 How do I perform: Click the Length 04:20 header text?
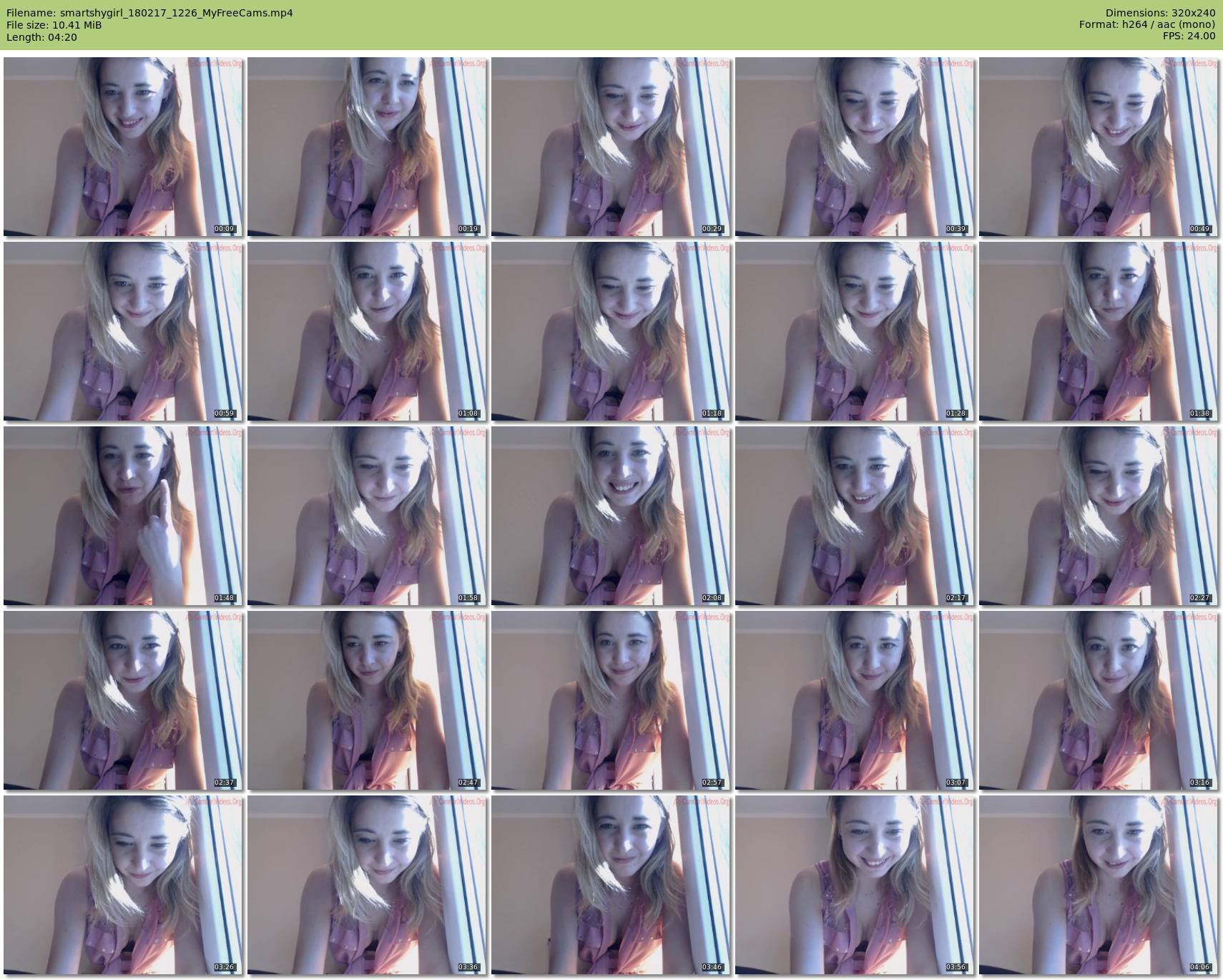(41, 37)
